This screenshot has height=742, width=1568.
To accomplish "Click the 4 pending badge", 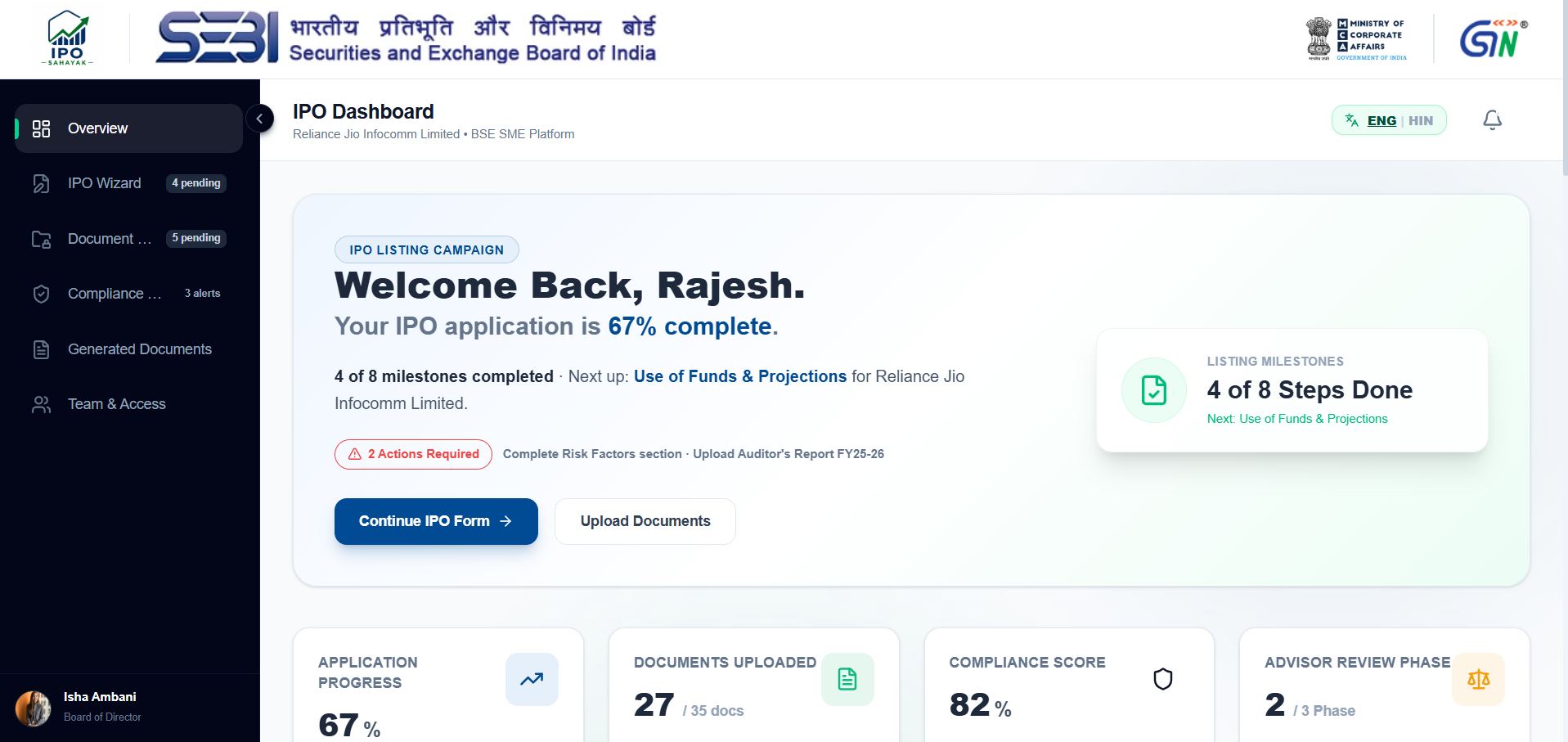I will pos(196,183).
